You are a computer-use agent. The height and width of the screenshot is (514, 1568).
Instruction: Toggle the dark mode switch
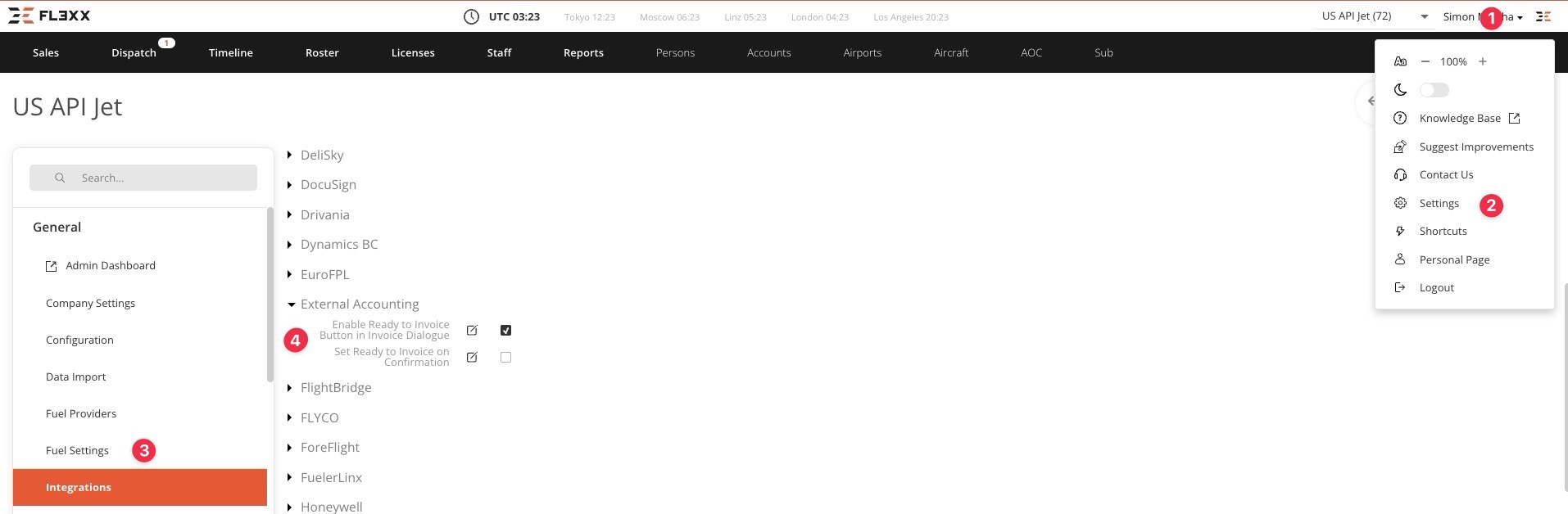1434,90
